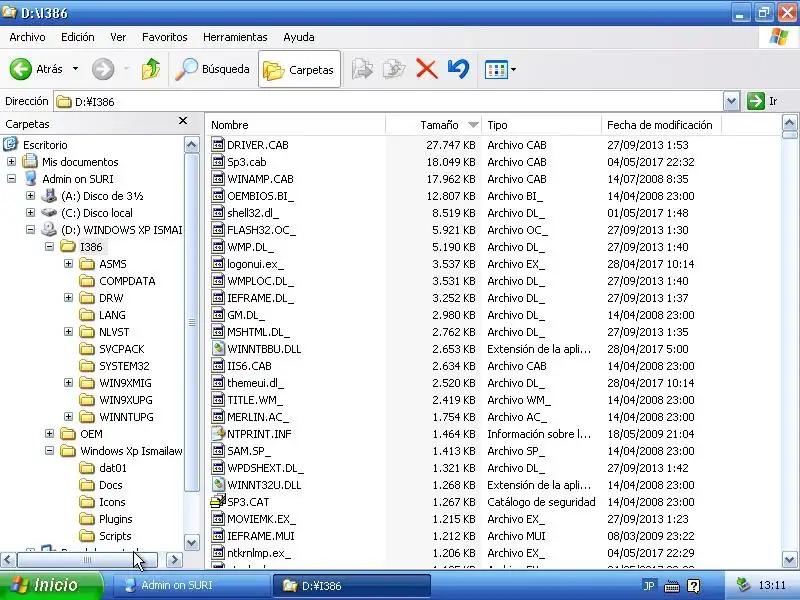Select the Plugins folder icon in tree
This screenshot has height=600, width=800.
[87, 519]
